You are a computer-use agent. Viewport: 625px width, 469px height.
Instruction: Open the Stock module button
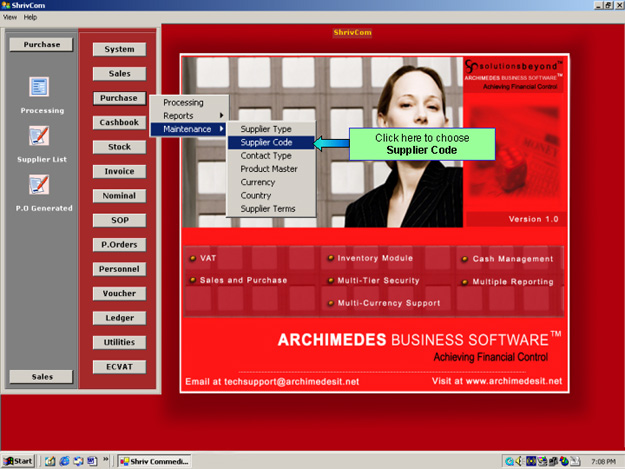coord(119,147)
